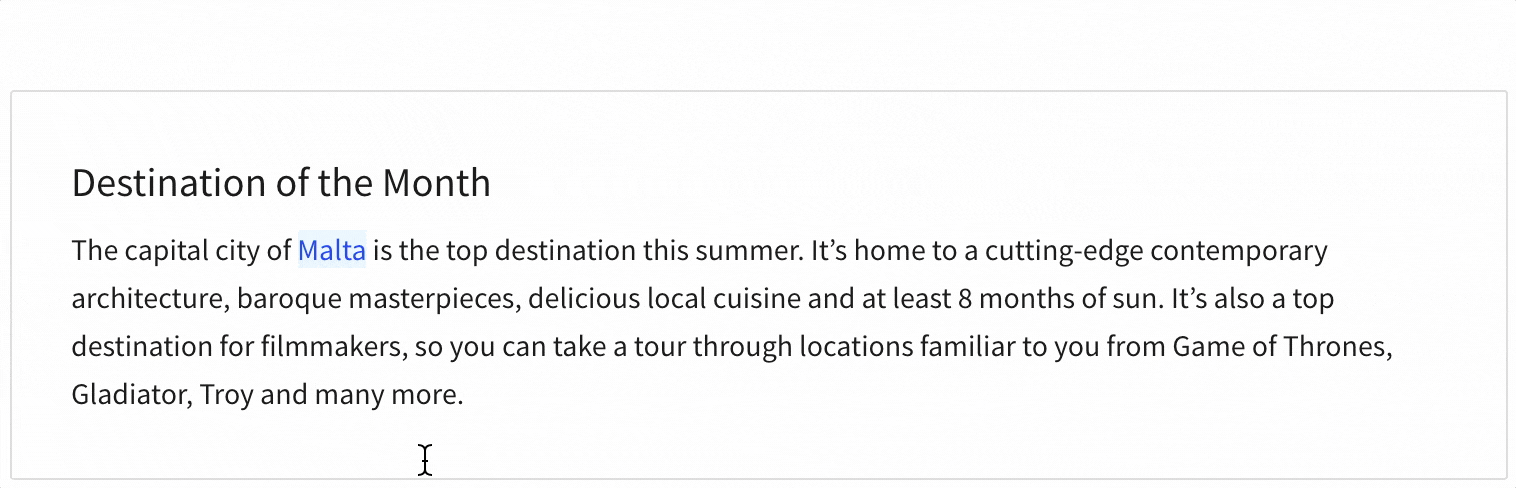
Task: Click the word 'delicious' in the paragraph
Action: pos(584,299)
